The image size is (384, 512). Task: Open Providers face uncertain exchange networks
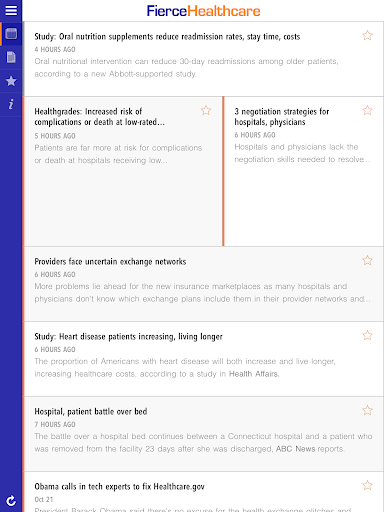coord(110,262)
